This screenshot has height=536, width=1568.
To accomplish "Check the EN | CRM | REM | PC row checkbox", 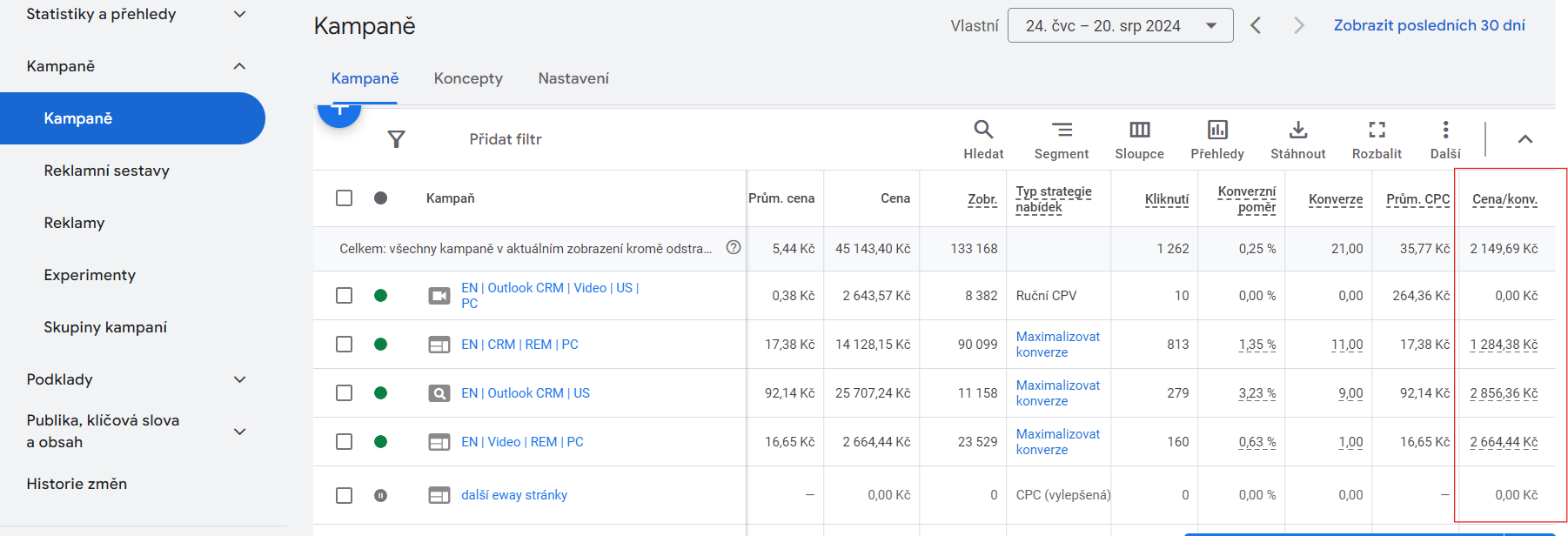I will (x=345, y=345).
